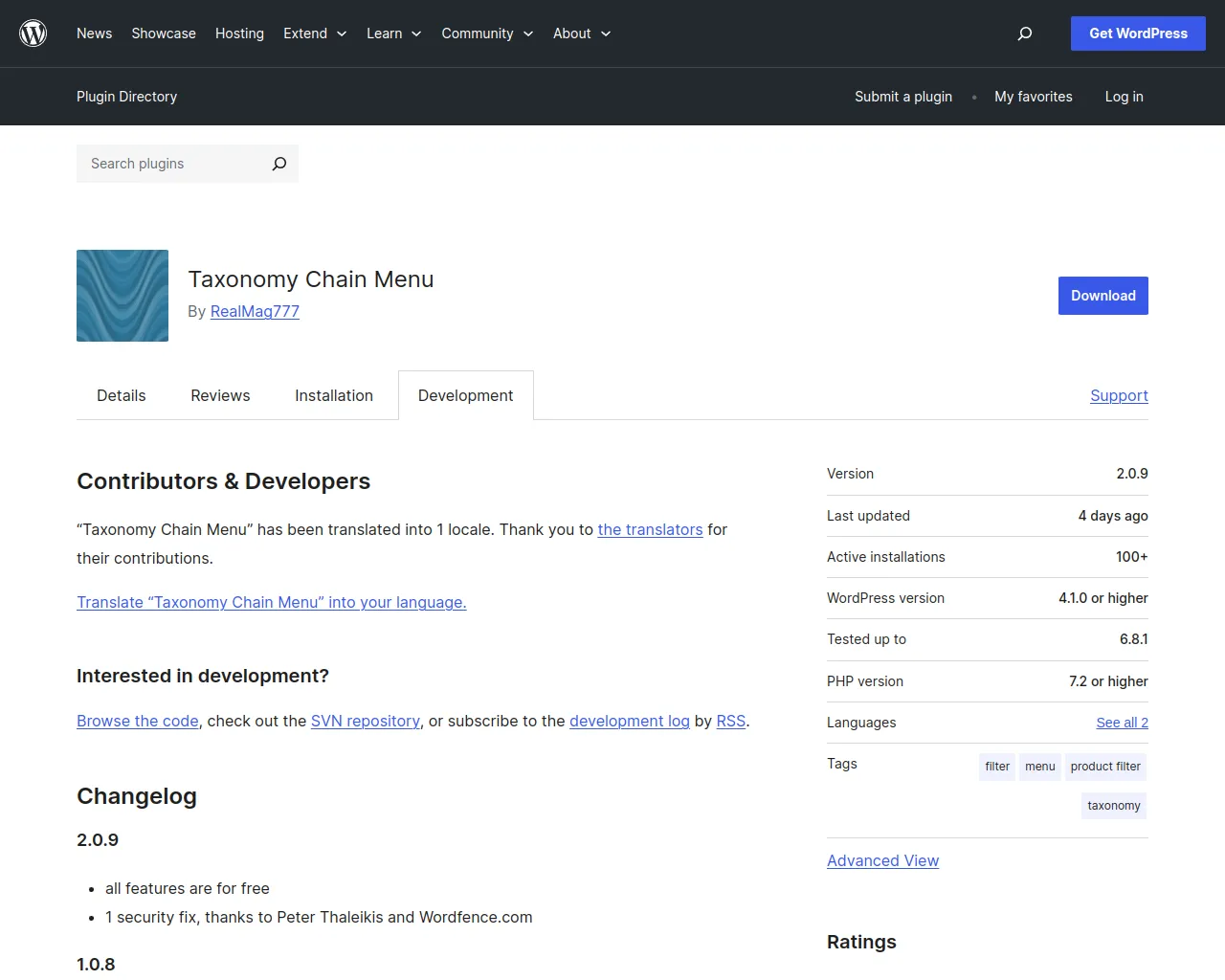Open the SVN repository link
The height and width of the screenshot is (980, 1225).
[366, 721]
